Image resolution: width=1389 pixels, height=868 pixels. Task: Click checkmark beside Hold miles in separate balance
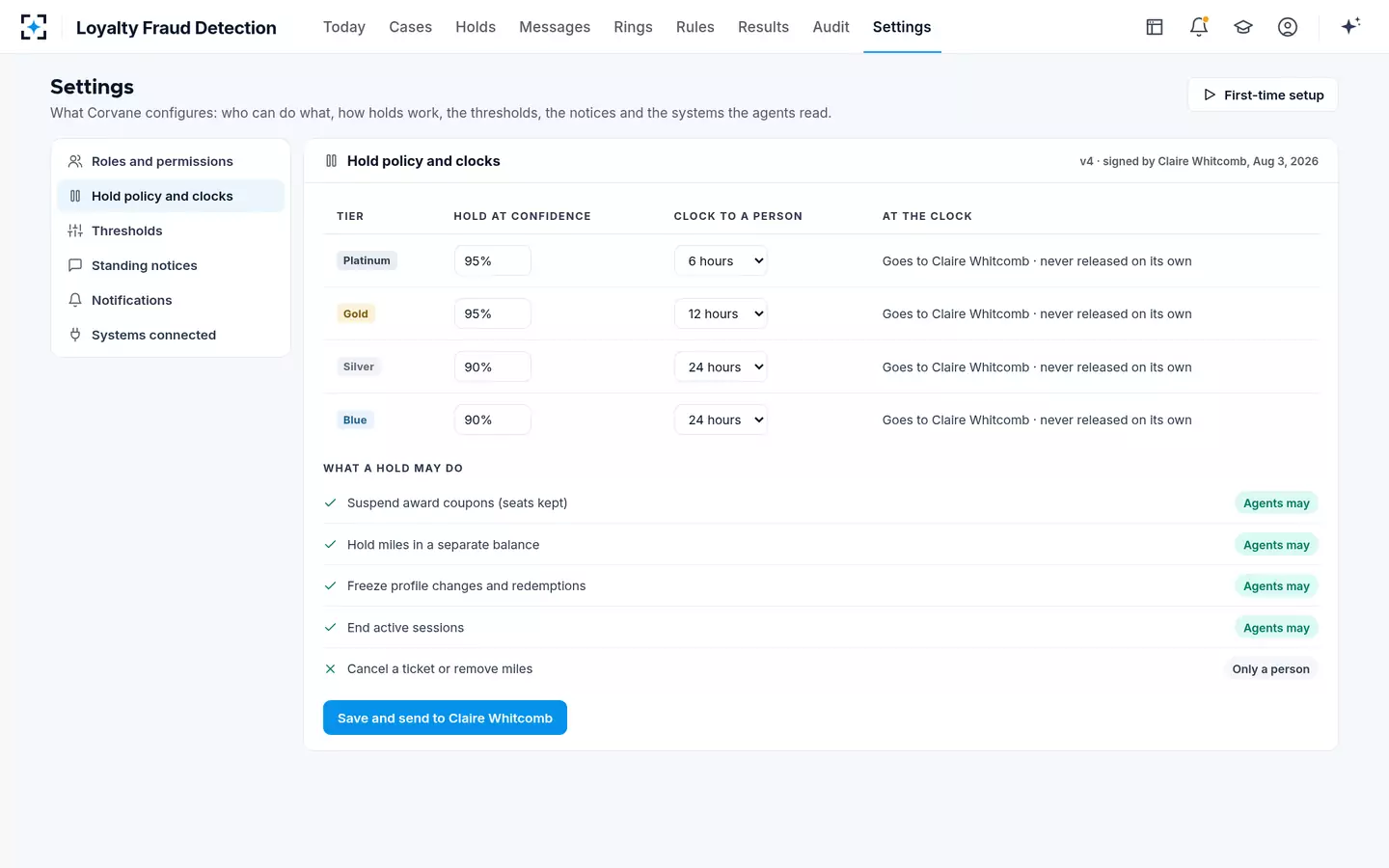(x=330, y=544)
